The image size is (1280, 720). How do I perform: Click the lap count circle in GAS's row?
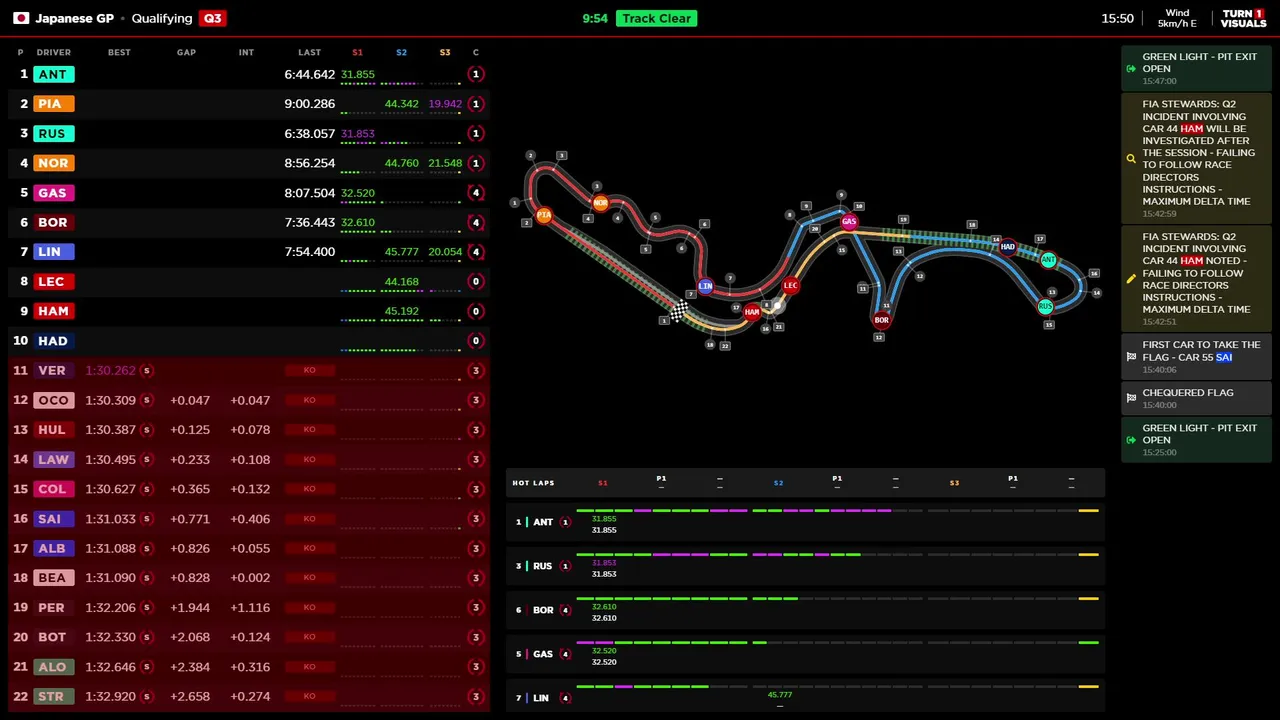coord(476,193)
